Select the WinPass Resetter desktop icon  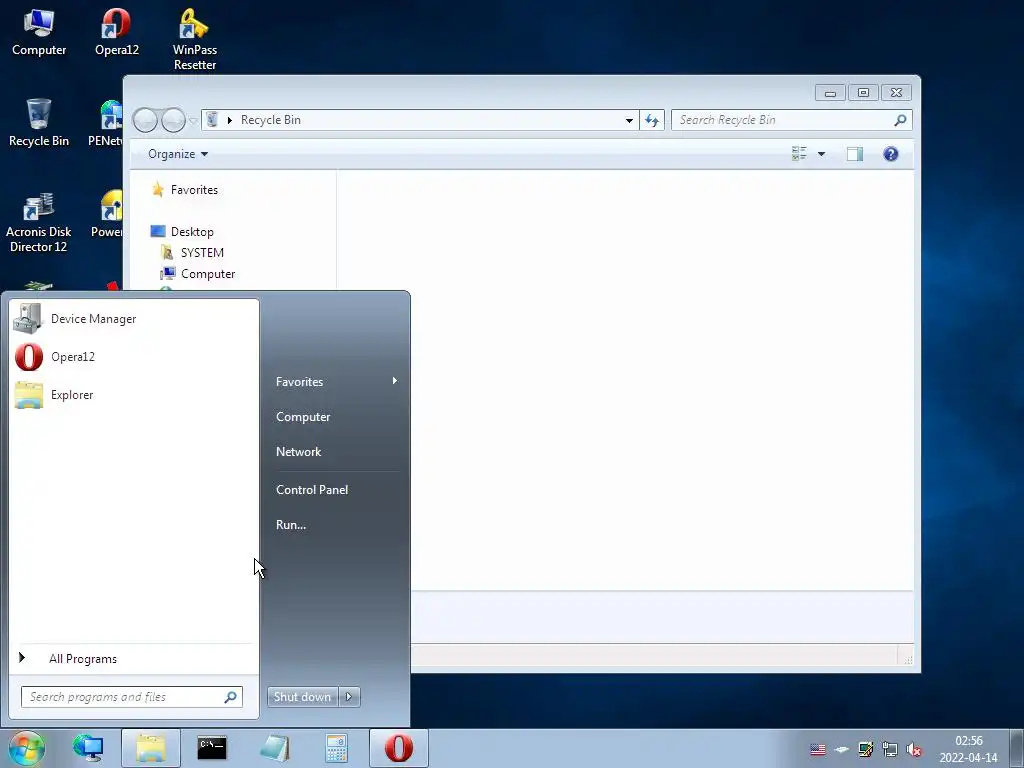[195, 39]
